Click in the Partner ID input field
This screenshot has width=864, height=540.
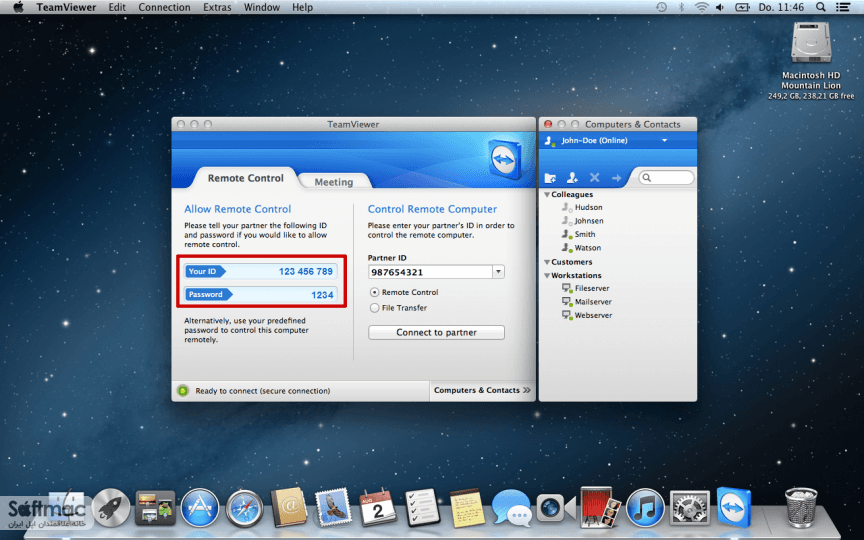(x=430, y=272)
